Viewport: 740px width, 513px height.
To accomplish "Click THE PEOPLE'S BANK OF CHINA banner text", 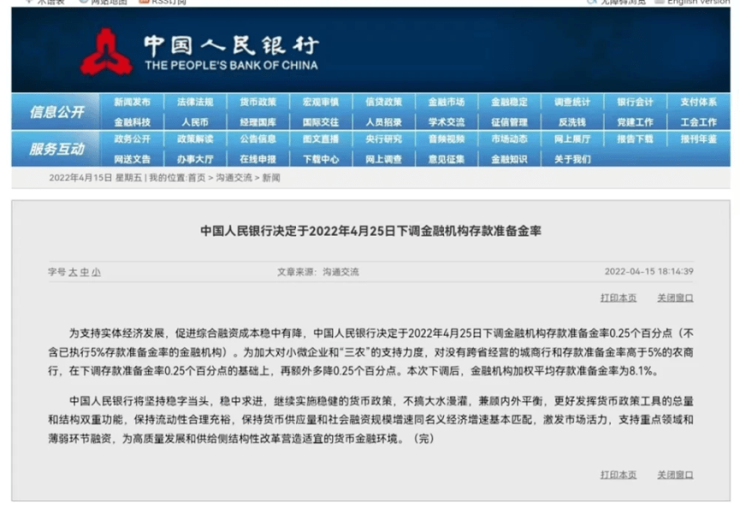I will click(231, 65).
